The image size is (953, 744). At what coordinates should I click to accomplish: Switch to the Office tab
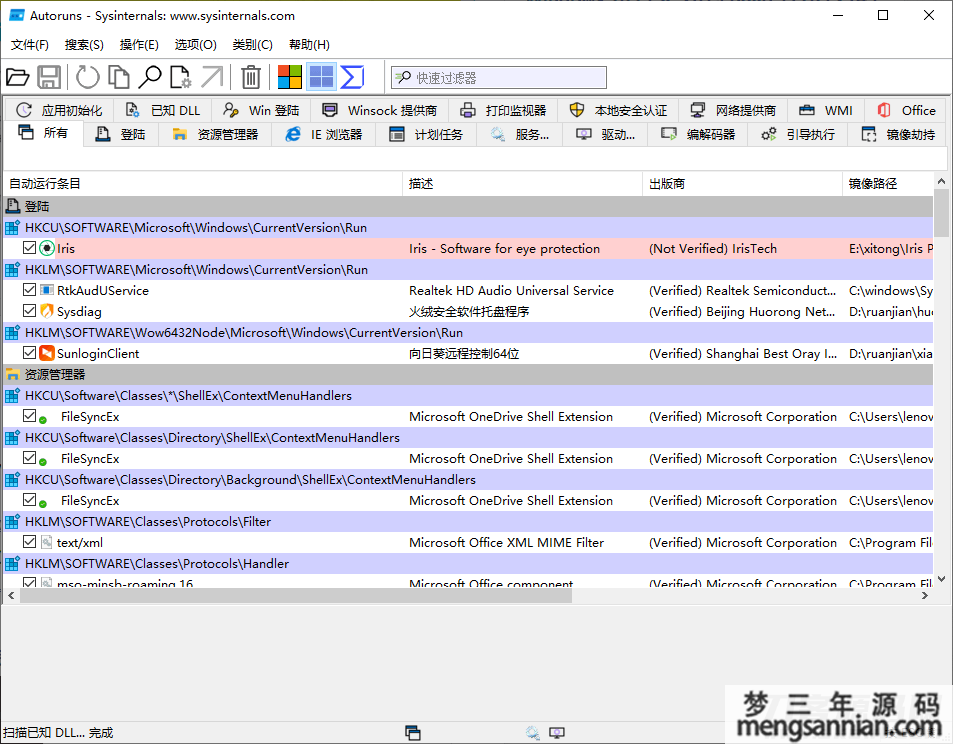pyautogui.click(x=906, y=110)
